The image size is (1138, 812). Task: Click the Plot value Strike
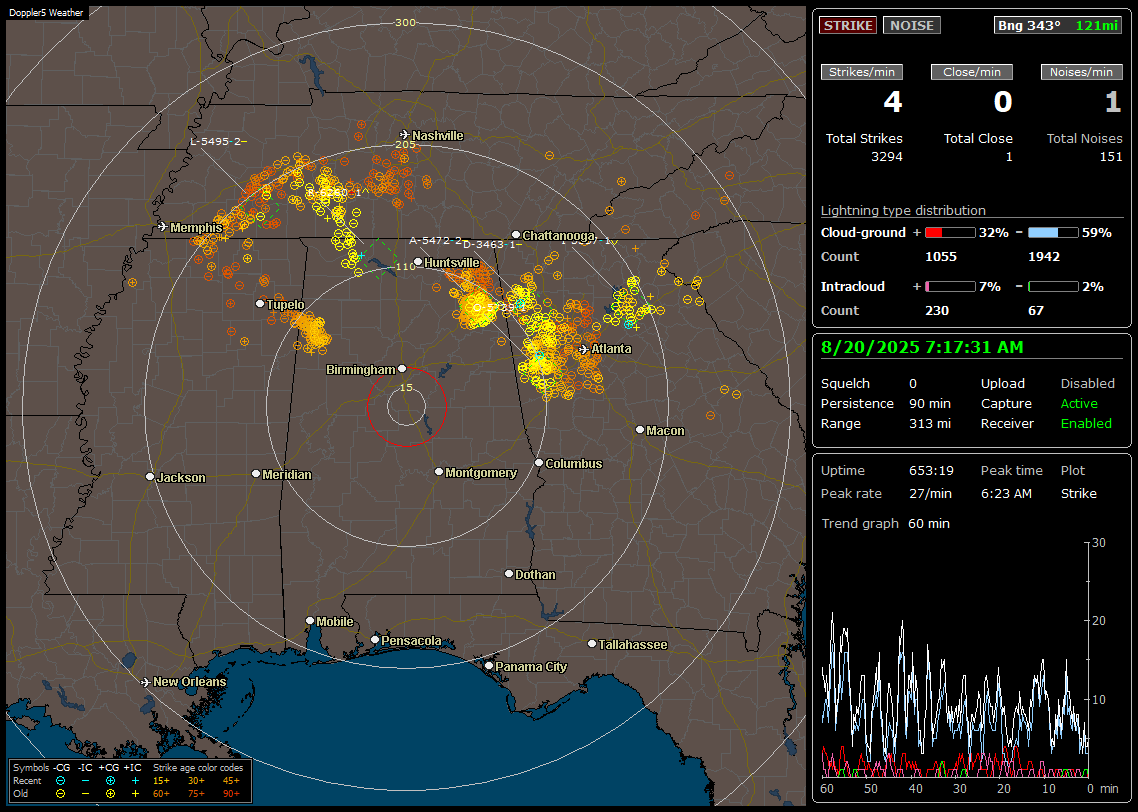[x=1078, y=493]
